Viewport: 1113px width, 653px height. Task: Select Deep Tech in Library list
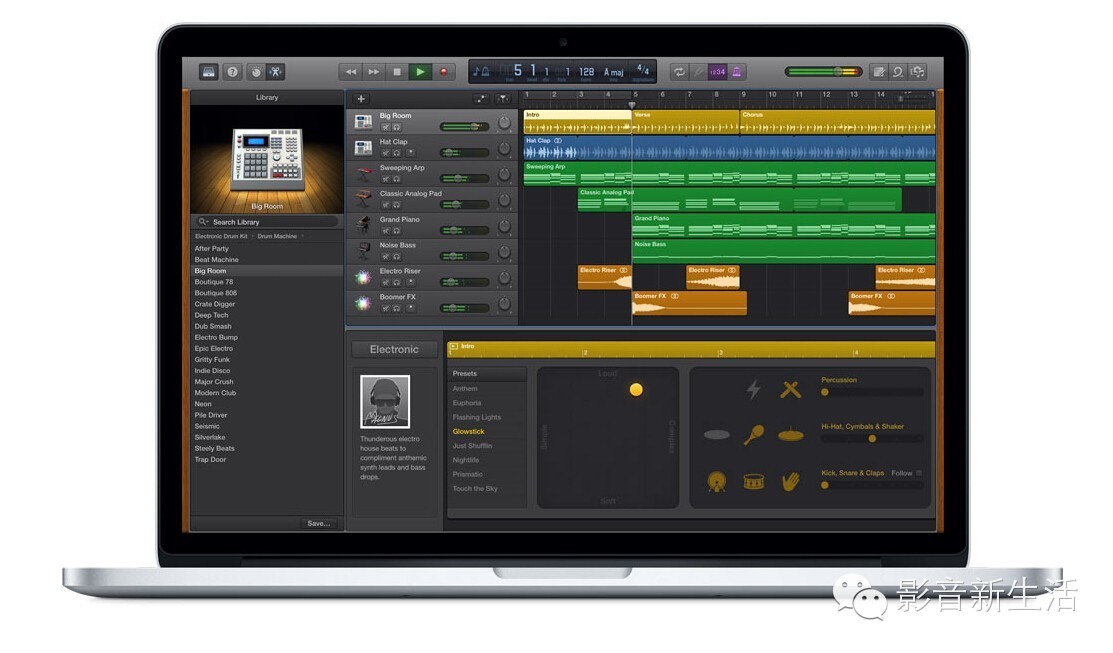212,315
